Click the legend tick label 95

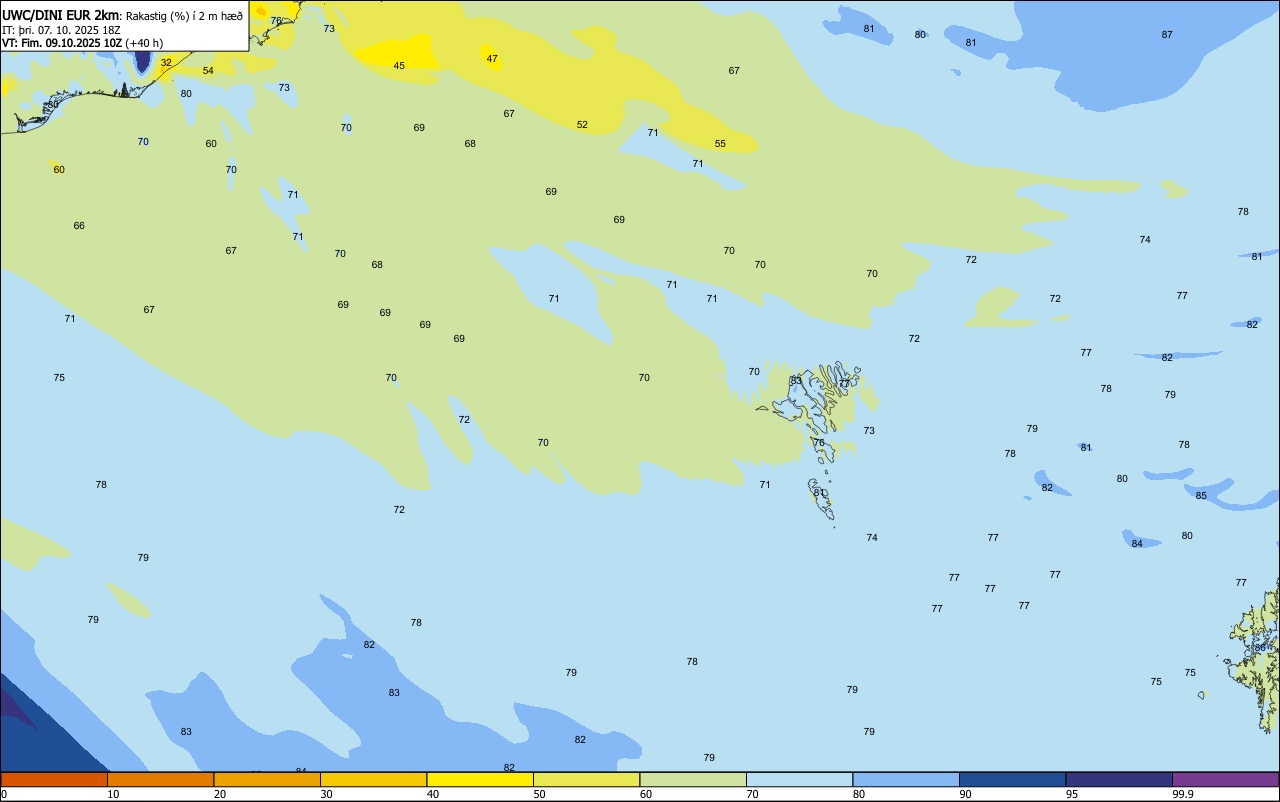[x=1072, y=794]
